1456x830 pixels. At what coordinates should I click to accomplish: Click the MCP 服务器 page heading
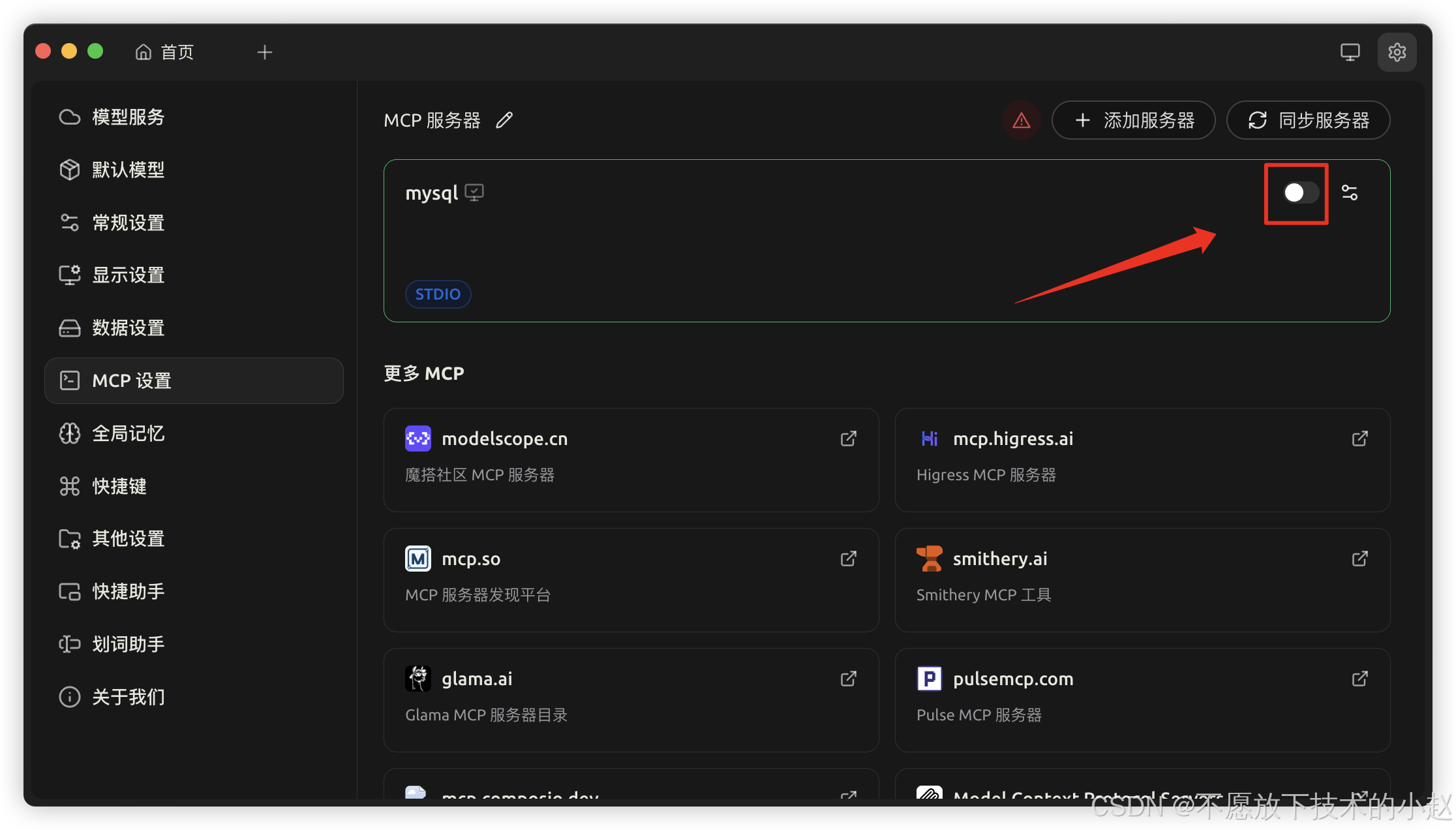coord(432,121)
